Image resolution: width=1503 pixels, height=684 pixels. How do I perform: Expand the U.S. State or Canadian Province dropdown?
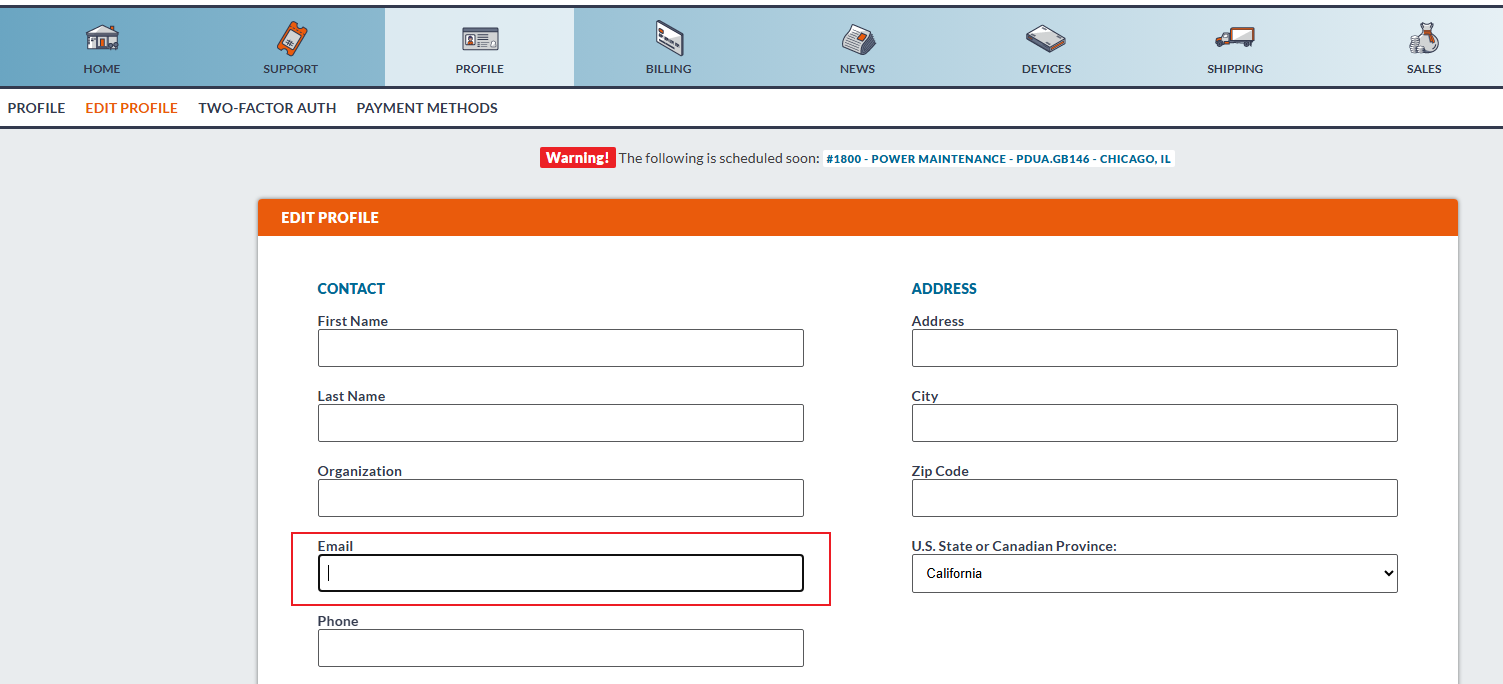pos(1154,574)
